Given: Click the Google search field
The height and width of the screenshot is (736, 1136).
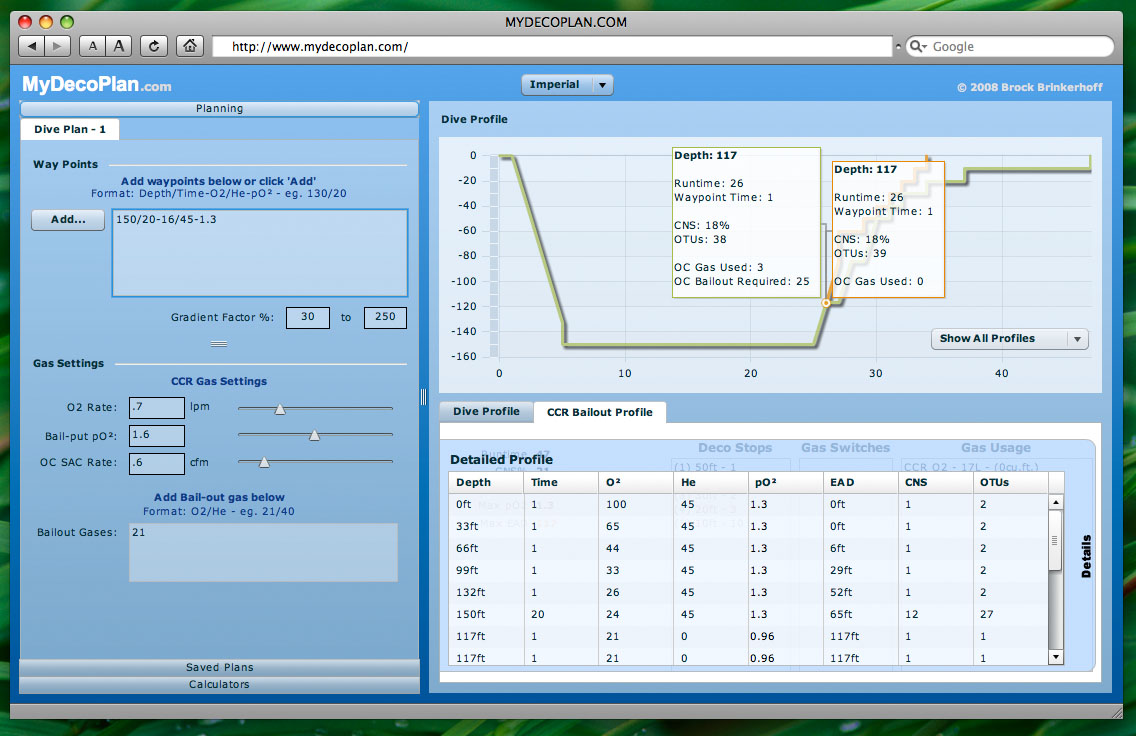Looking at the screenshot, I should tap(1010, 46).
